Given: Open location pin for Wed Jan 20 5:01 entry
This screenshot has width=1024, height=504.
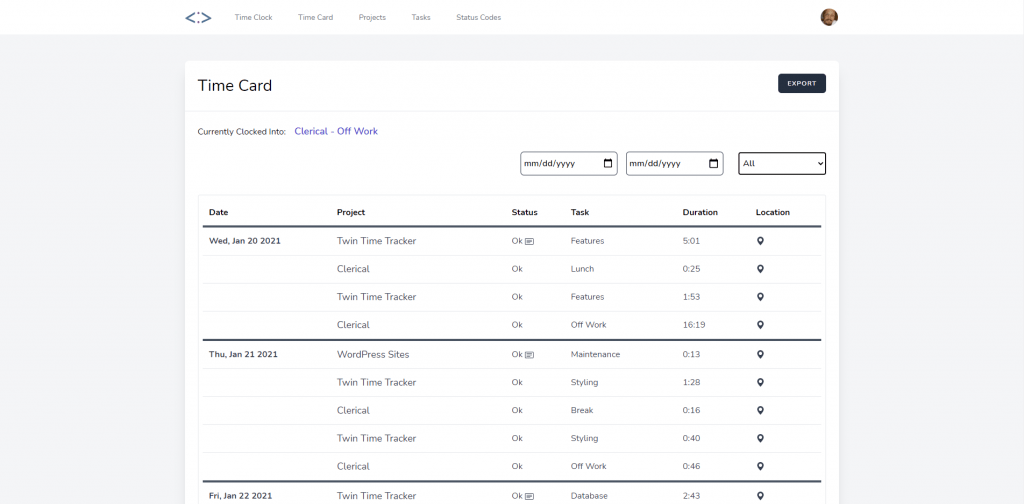Looking at the screenshot, I should [x=760, y=241].
